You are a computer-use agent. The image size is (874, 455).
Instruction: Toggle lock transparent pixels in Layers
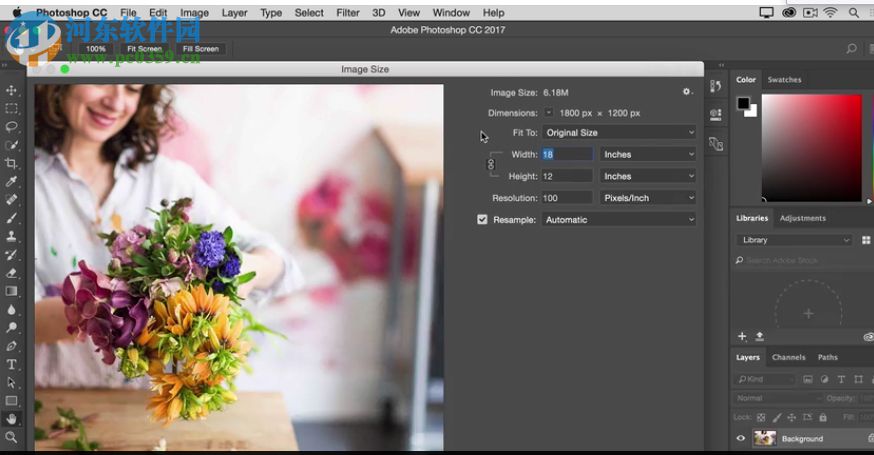(x=761, y=417)
